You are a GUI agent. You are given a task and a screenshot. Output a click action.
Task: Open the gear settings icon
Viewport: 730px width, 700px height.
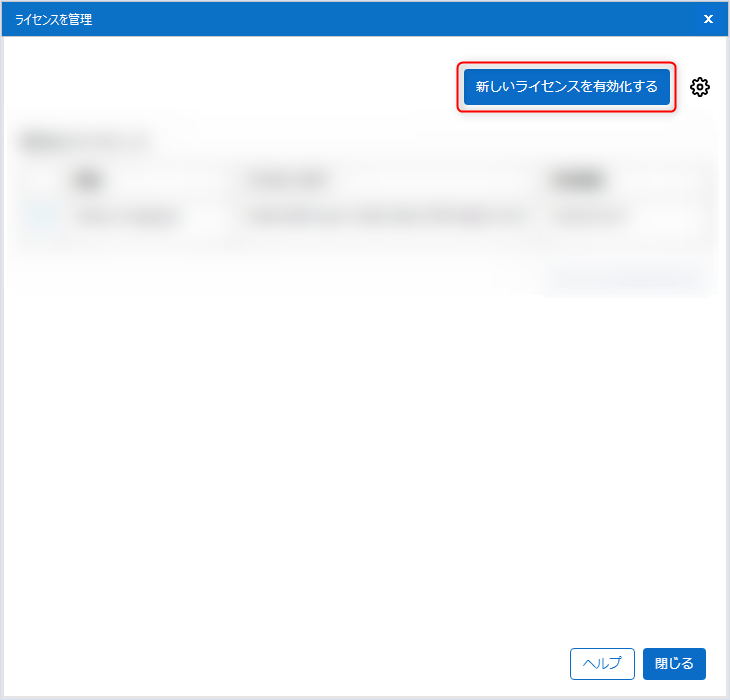point(700,87)
